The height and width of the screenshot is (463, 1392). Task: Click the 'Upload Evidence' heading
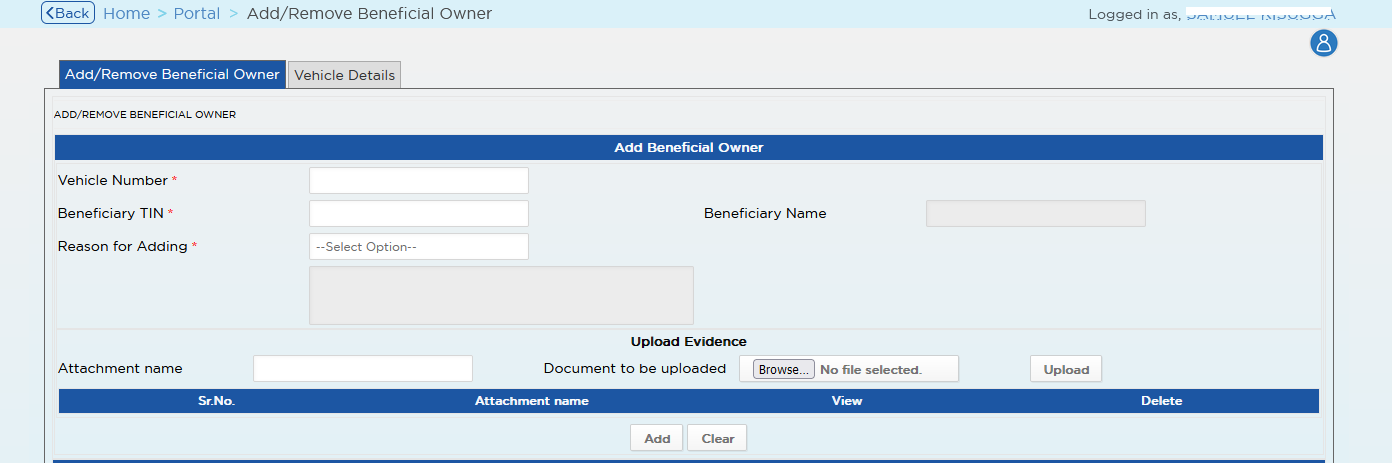(x=689, y=341)
